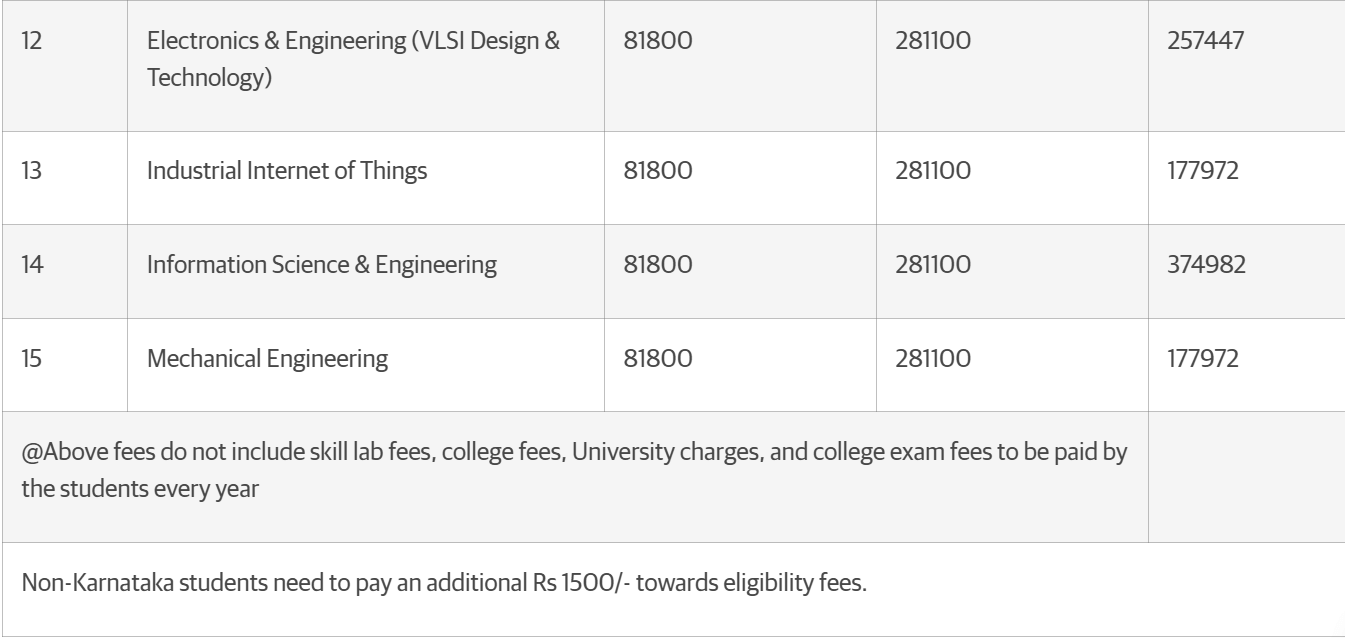
Task: Click 81800 in Industrial Internet of Things row
Action: pyautogui.click(x=657, y=171)
